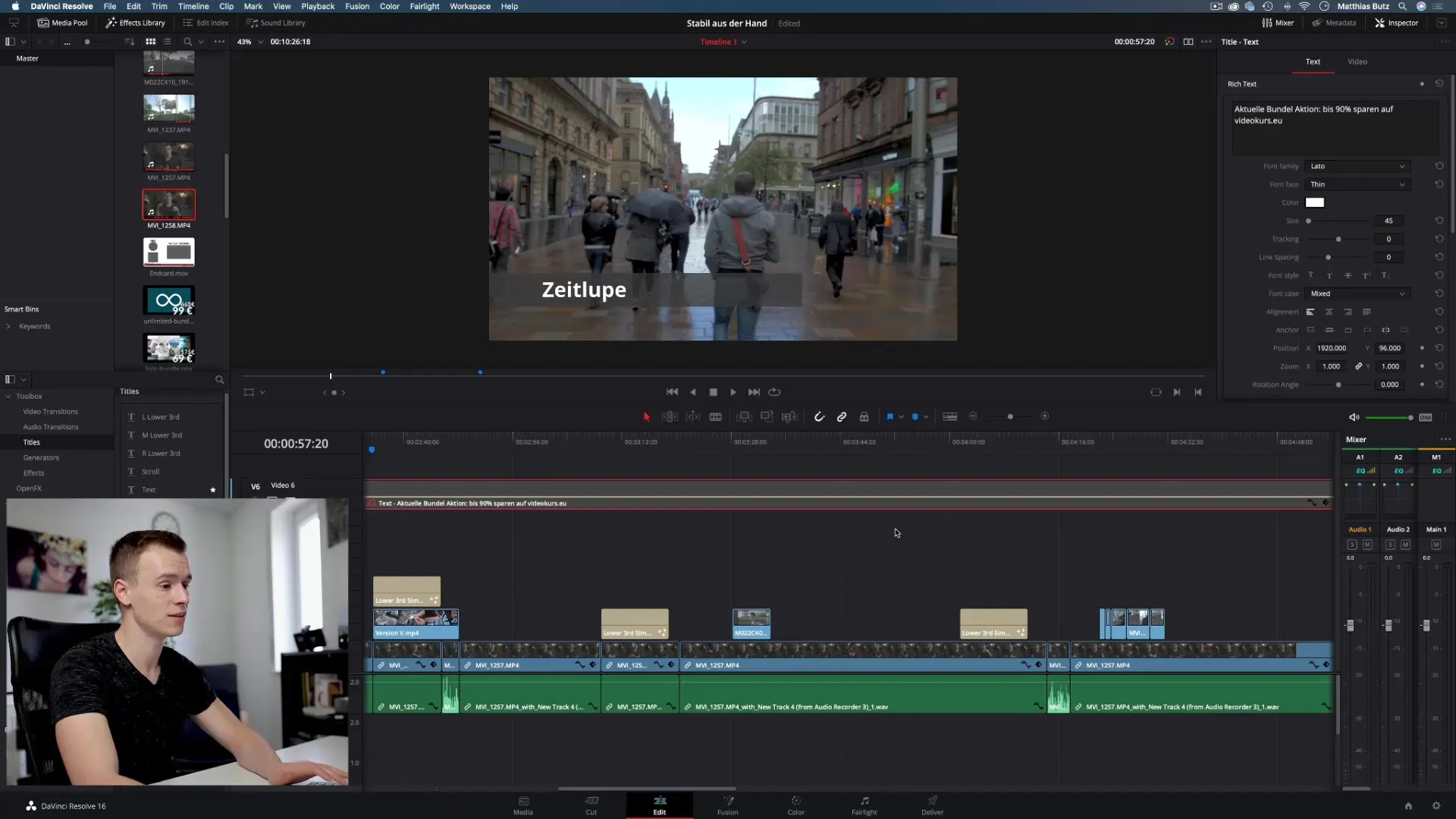Open the Fusion menu in menu bar
1456x819 pixels.
click(357, 6)
